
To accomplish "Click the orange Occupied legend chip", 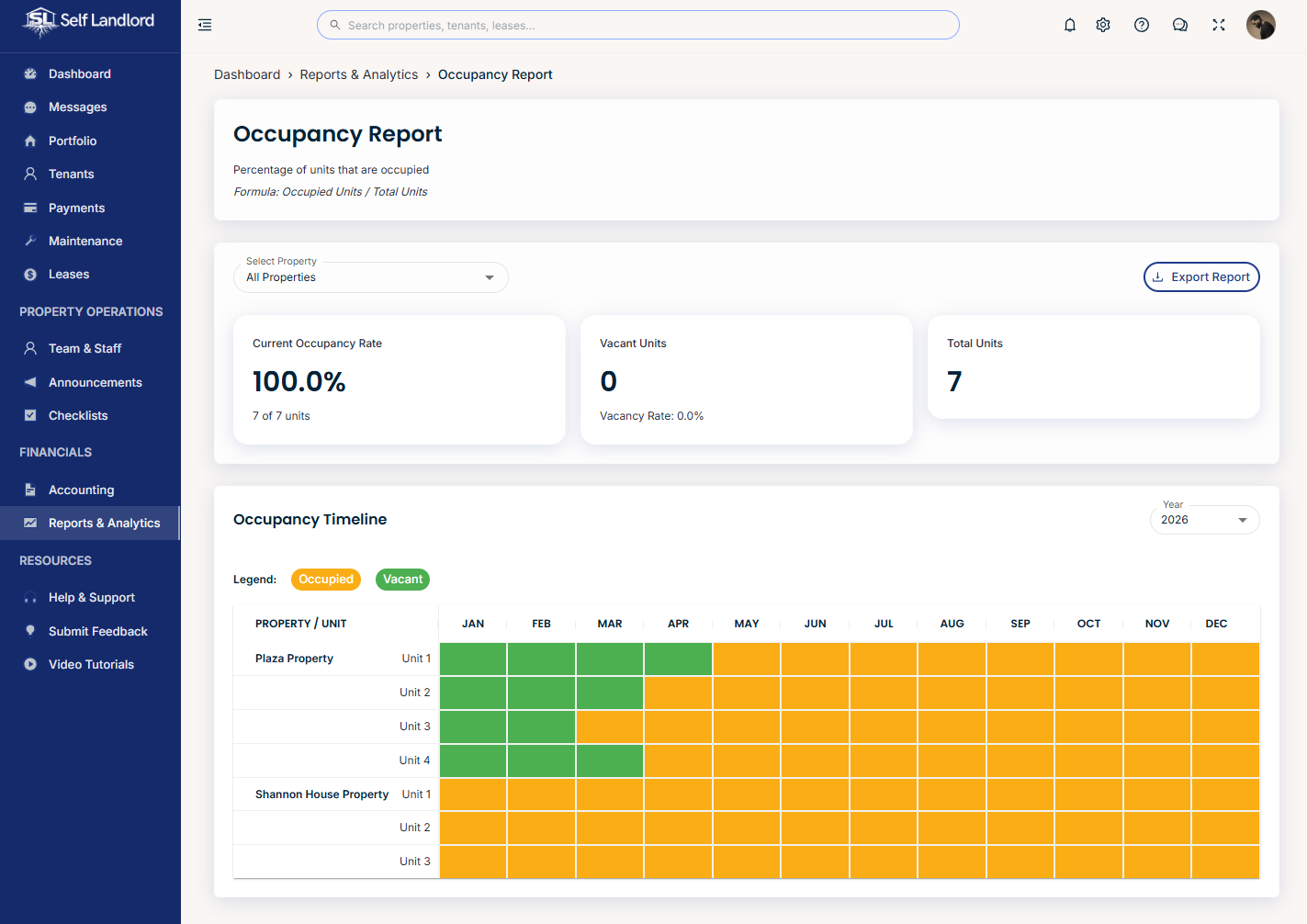I will coord(325,580).
